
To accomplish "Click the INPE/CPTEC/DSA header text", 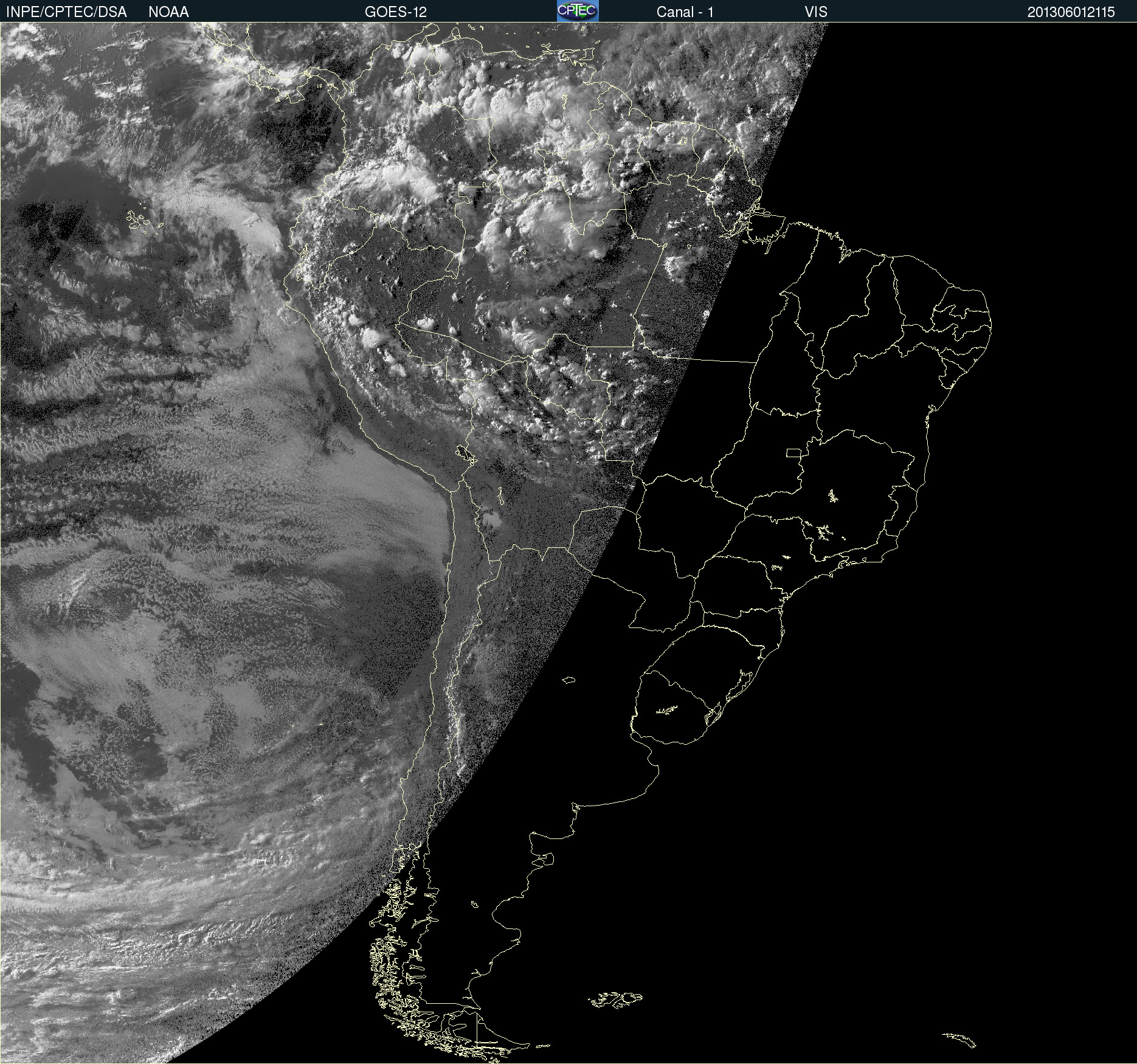I will 66,12.
